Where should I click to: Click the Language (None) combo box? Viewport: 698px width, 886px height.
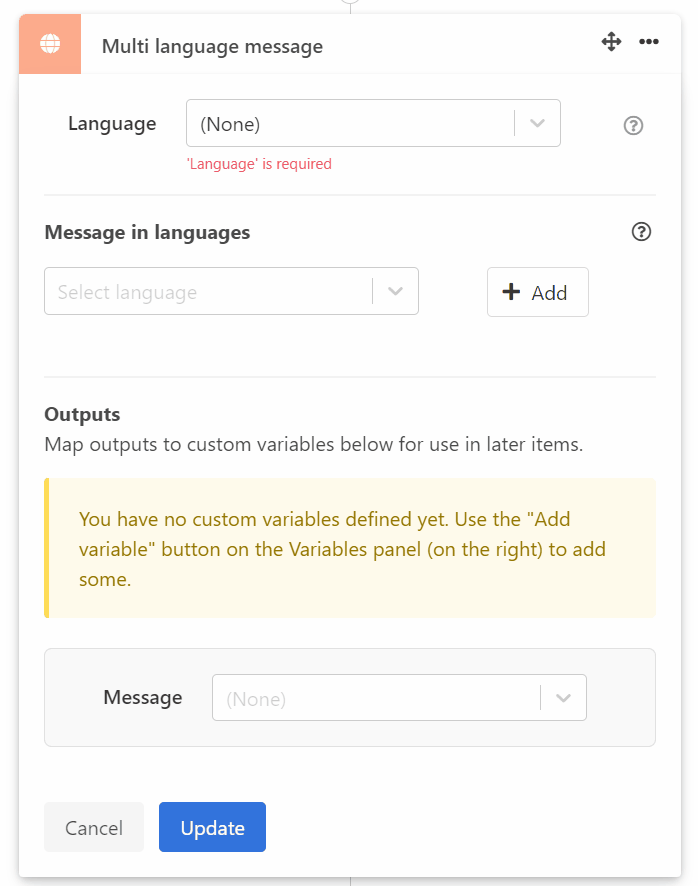pyautogui.click(x=350, y=124)
